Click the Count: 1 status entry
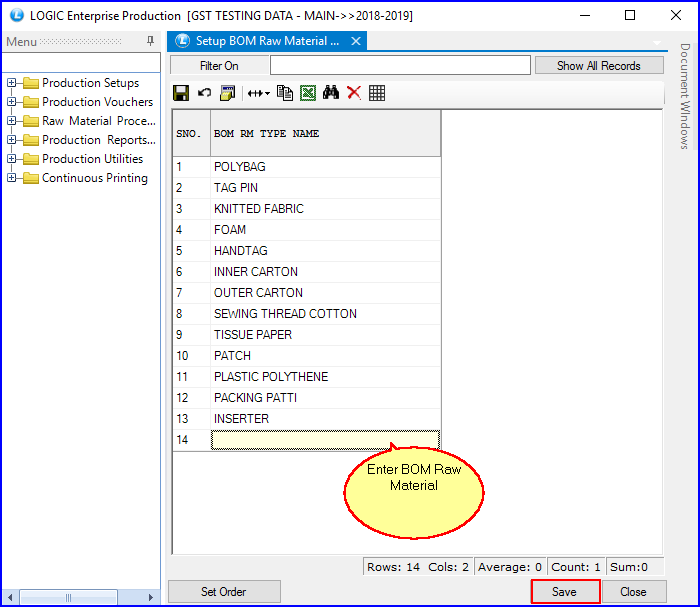Image resolution: width=700 pixels, height=607 pixels. tap(576, 567)
